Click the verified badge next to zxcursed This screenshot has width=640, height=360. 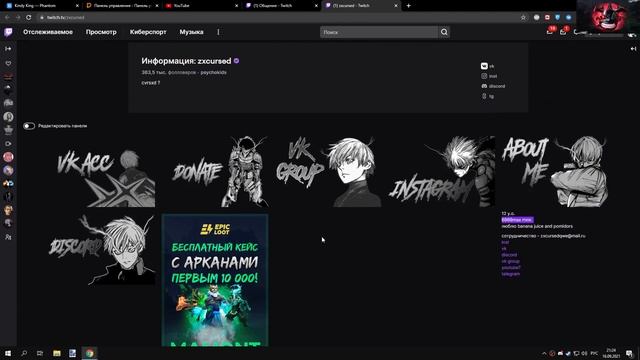point(236,61)
